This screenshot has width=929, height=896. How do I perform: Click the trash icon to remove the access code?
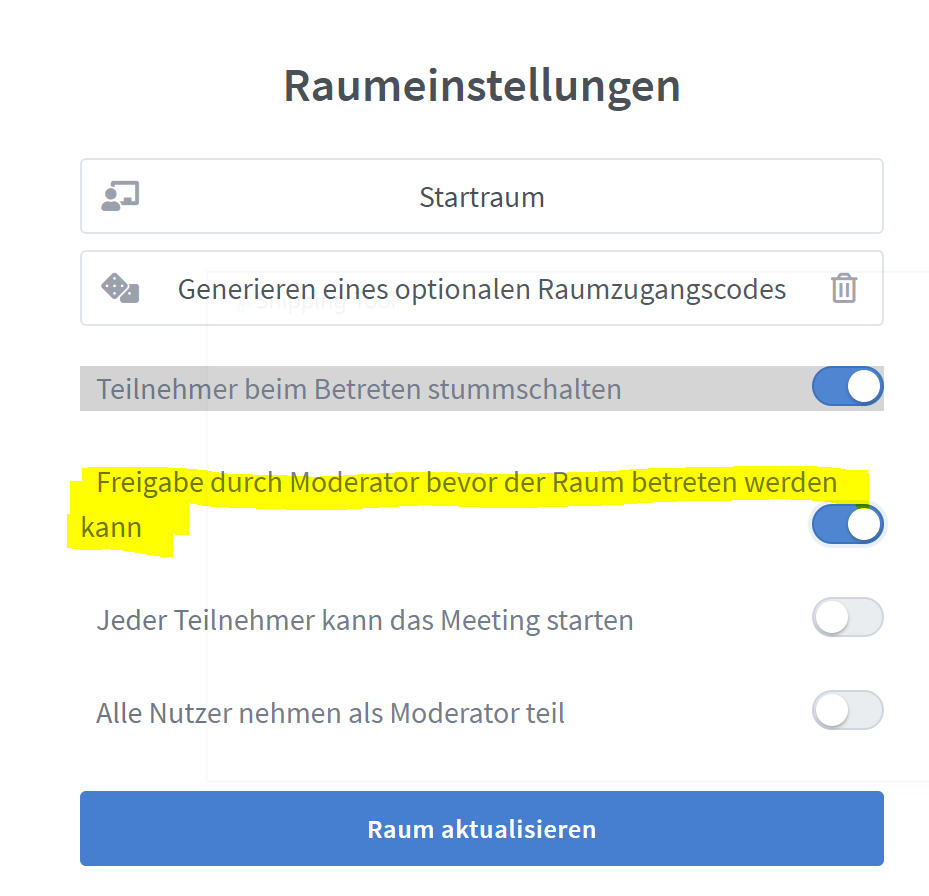point(843,288)
